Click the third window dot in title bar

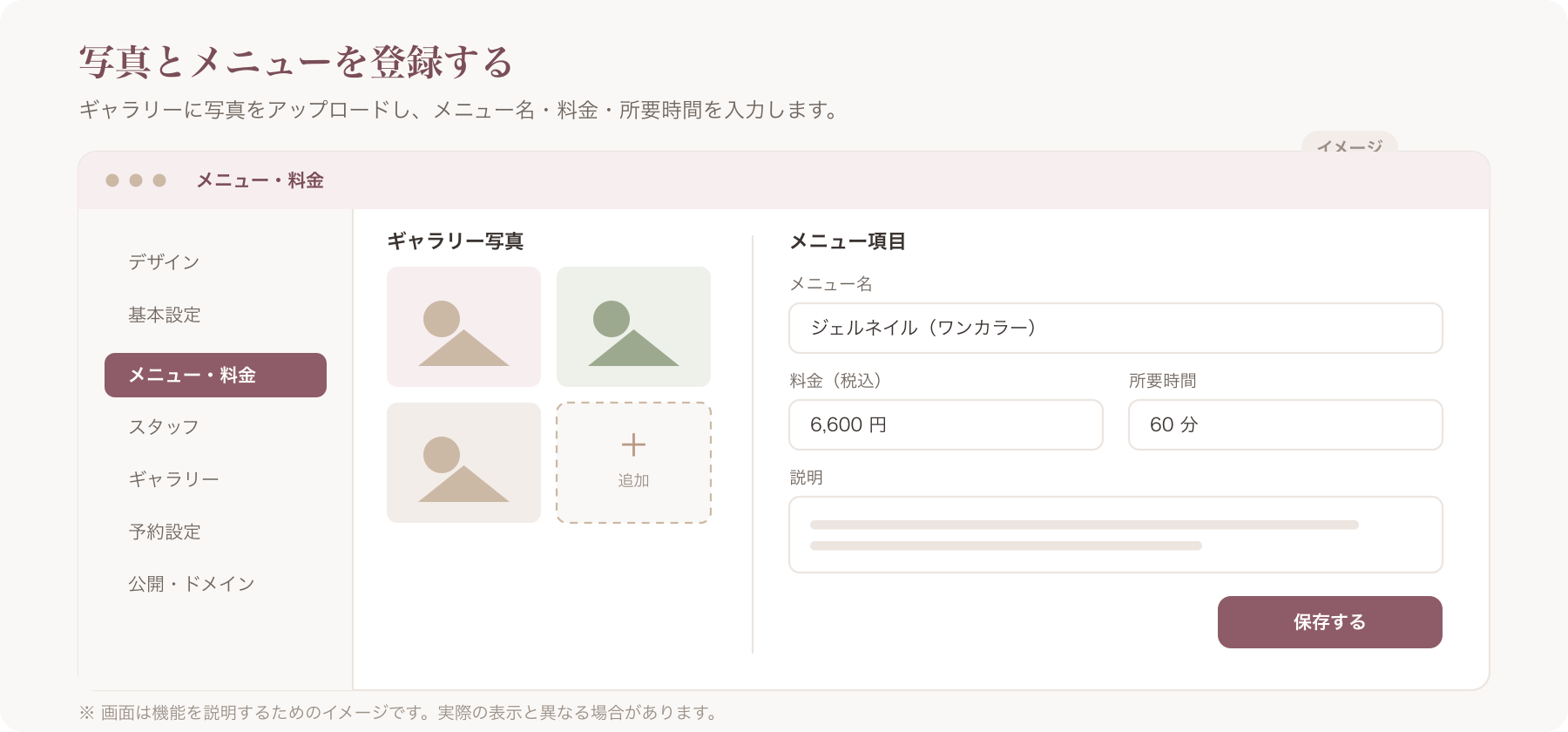click(x=159, y=180)
